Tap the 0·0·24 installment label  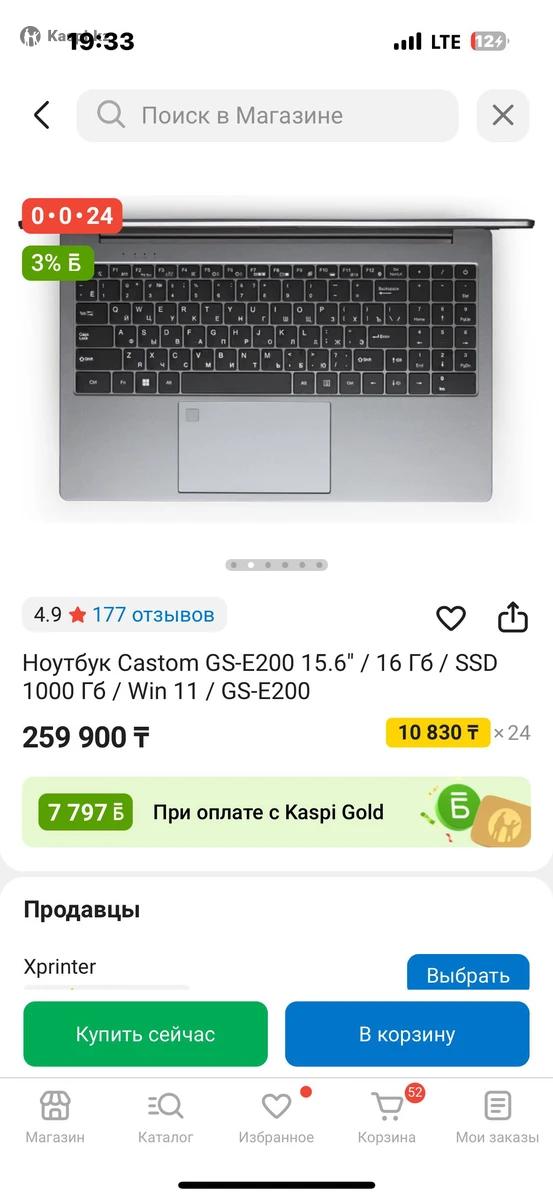(x=72, y=215)
